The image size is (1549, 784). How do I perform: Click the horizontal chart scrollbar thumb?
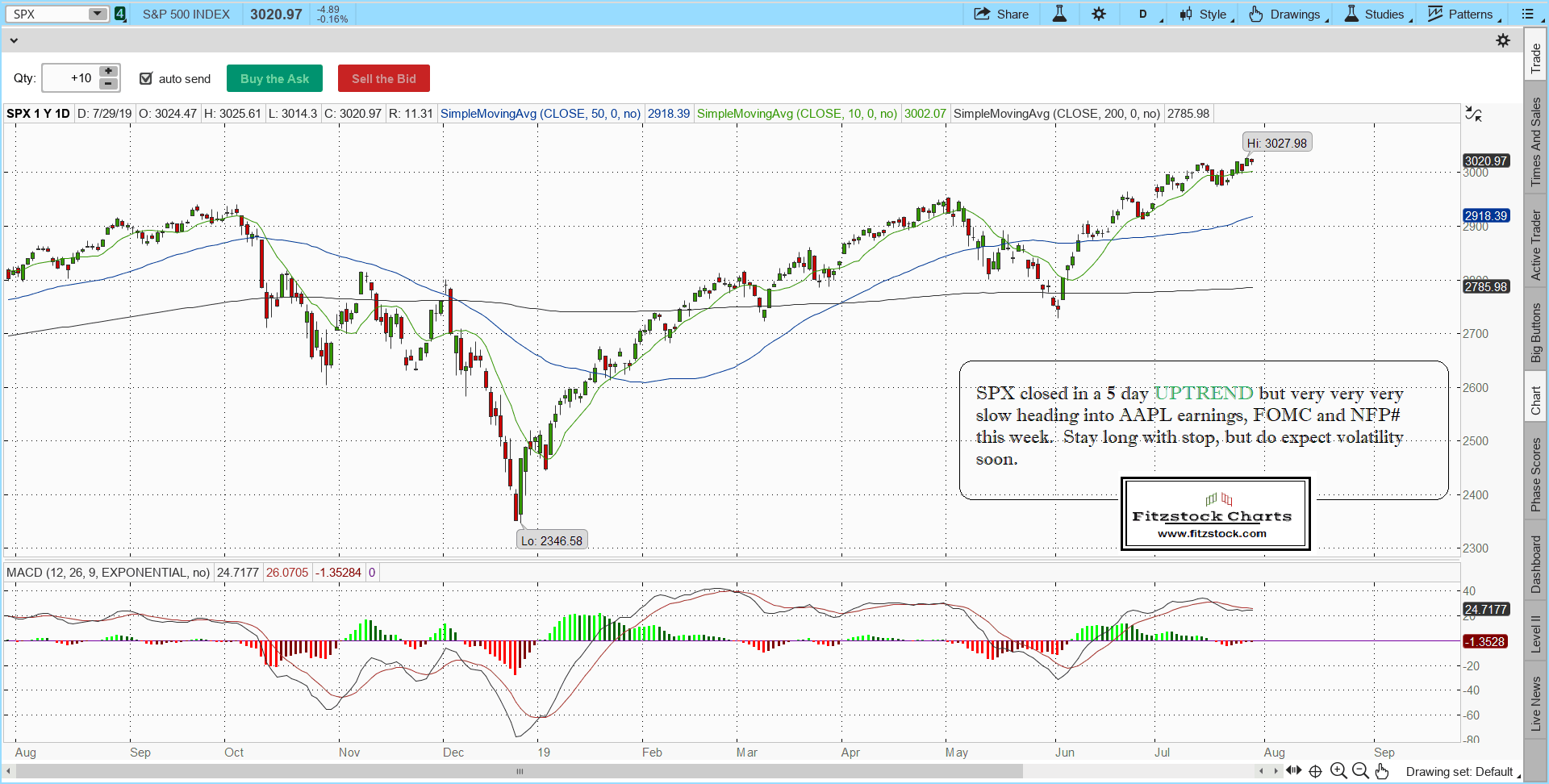click(x=520, y=771)
